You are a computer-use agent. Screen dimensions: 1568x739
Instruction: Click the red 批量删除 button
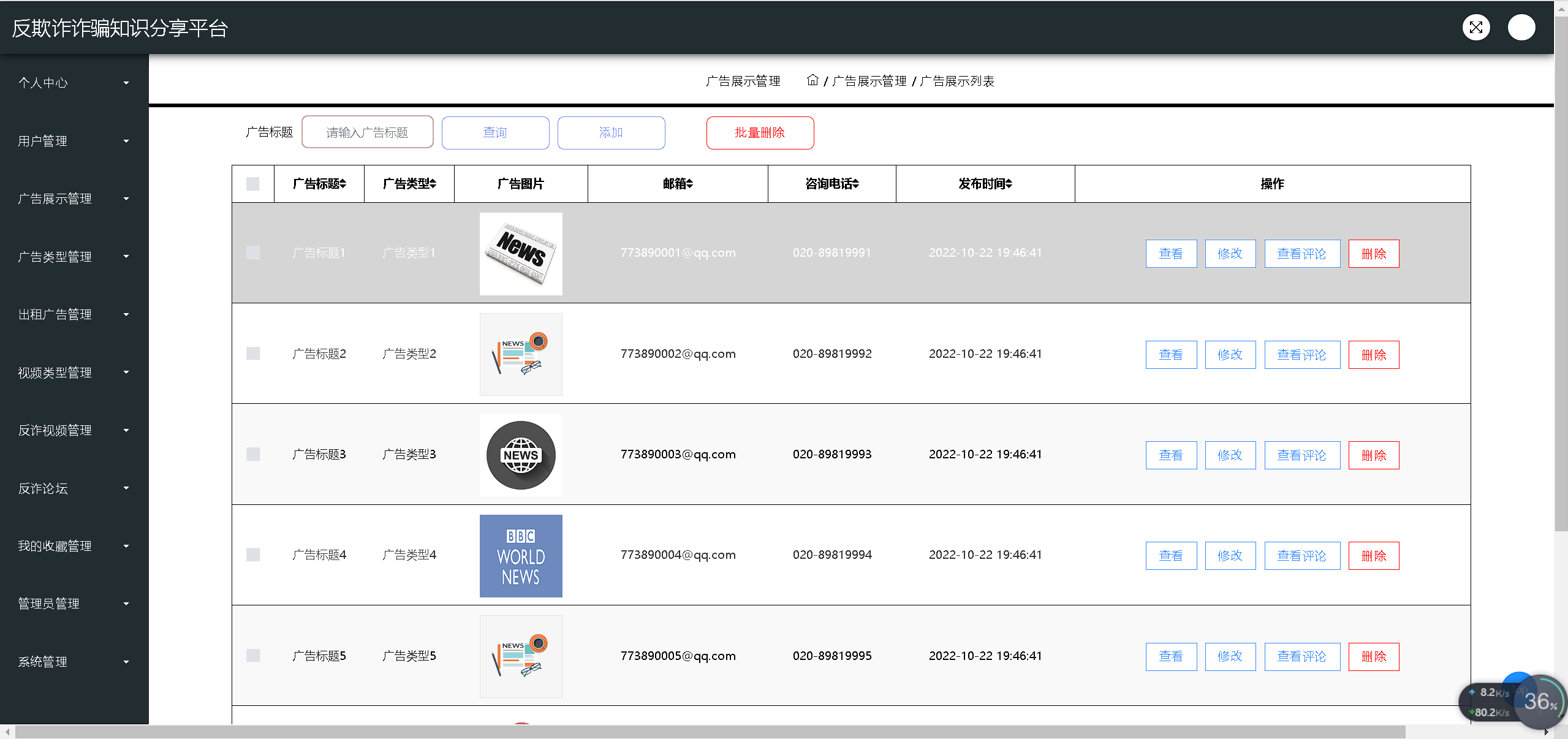point(760,133)
